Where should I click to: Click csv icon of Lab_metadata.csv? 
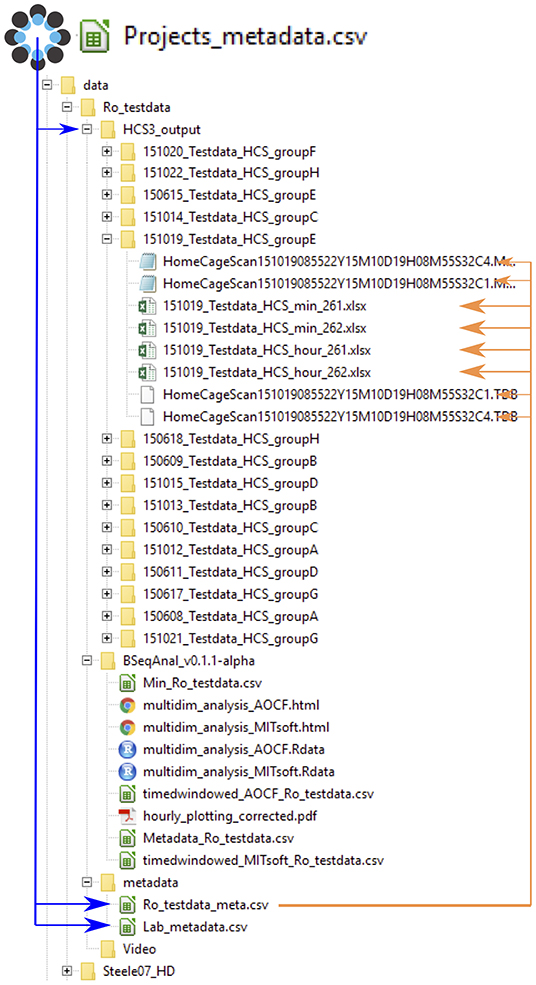[x=127, y=927]
